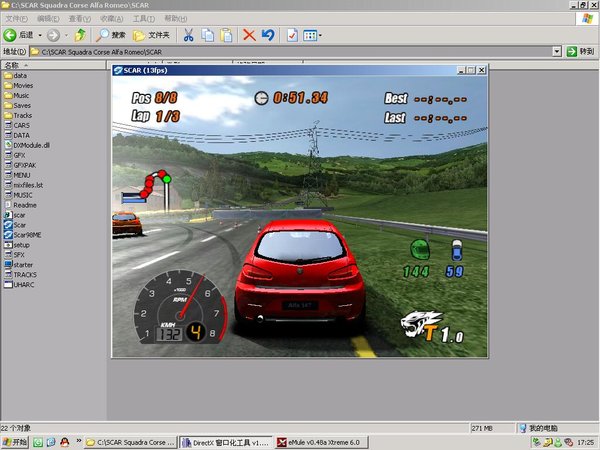Click the Copy toolbar icon
Image resolution: width=600 pixels, height=450 pixels.
[207, 34]
